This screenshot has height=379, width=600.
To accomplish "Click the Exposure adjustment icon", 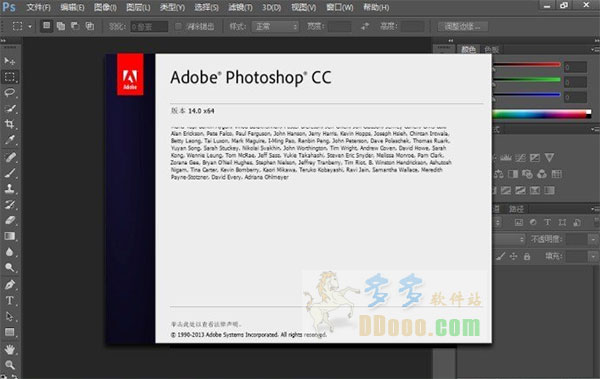I will (535, 157).
